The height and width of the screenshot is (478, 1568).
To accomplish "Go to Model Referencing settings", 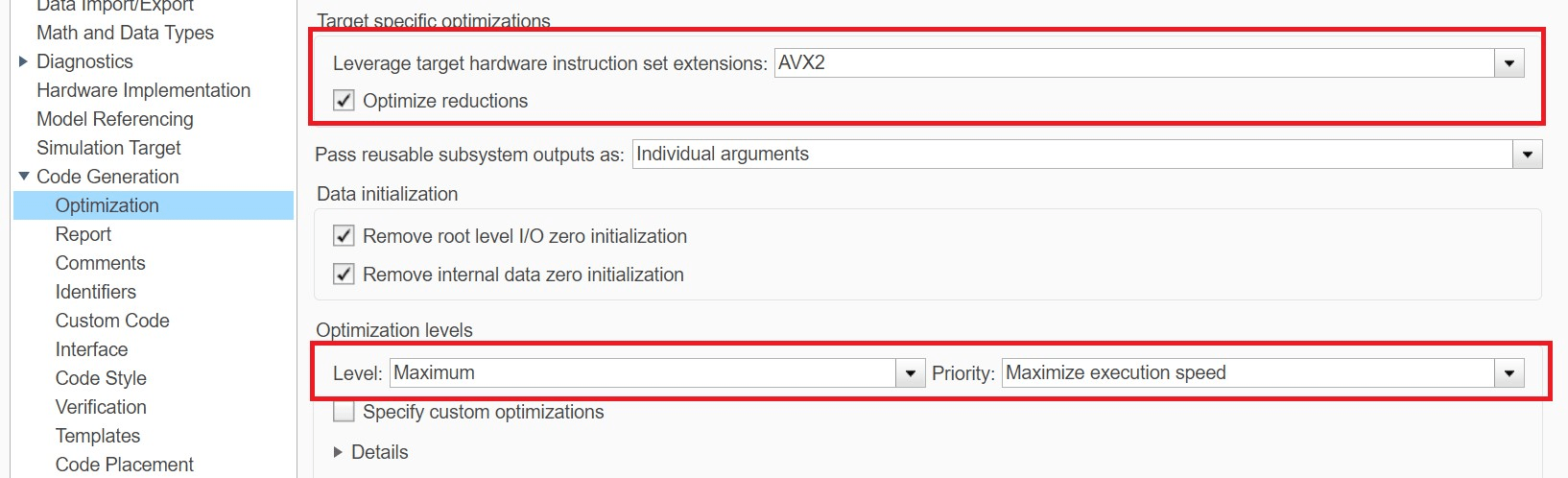I will click(114, 119).
